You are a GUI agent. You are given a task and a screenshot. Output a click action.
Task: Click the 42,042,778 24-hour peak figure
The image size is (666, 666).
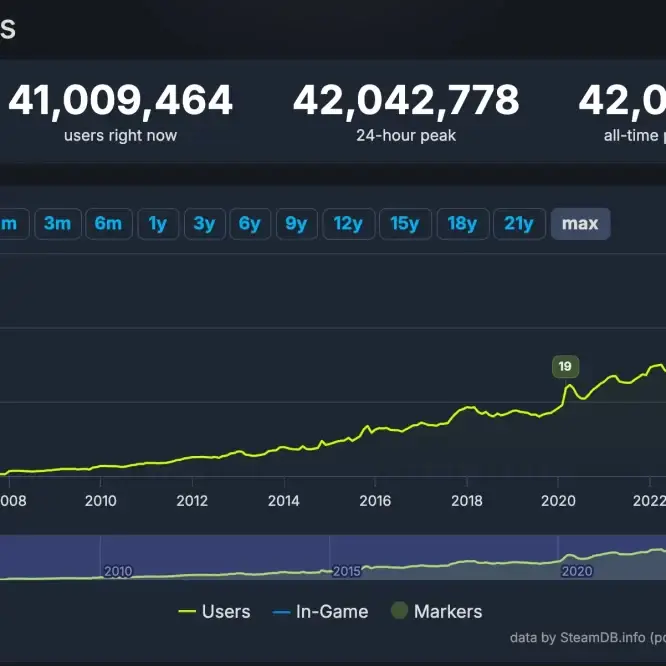coord(406,100)
